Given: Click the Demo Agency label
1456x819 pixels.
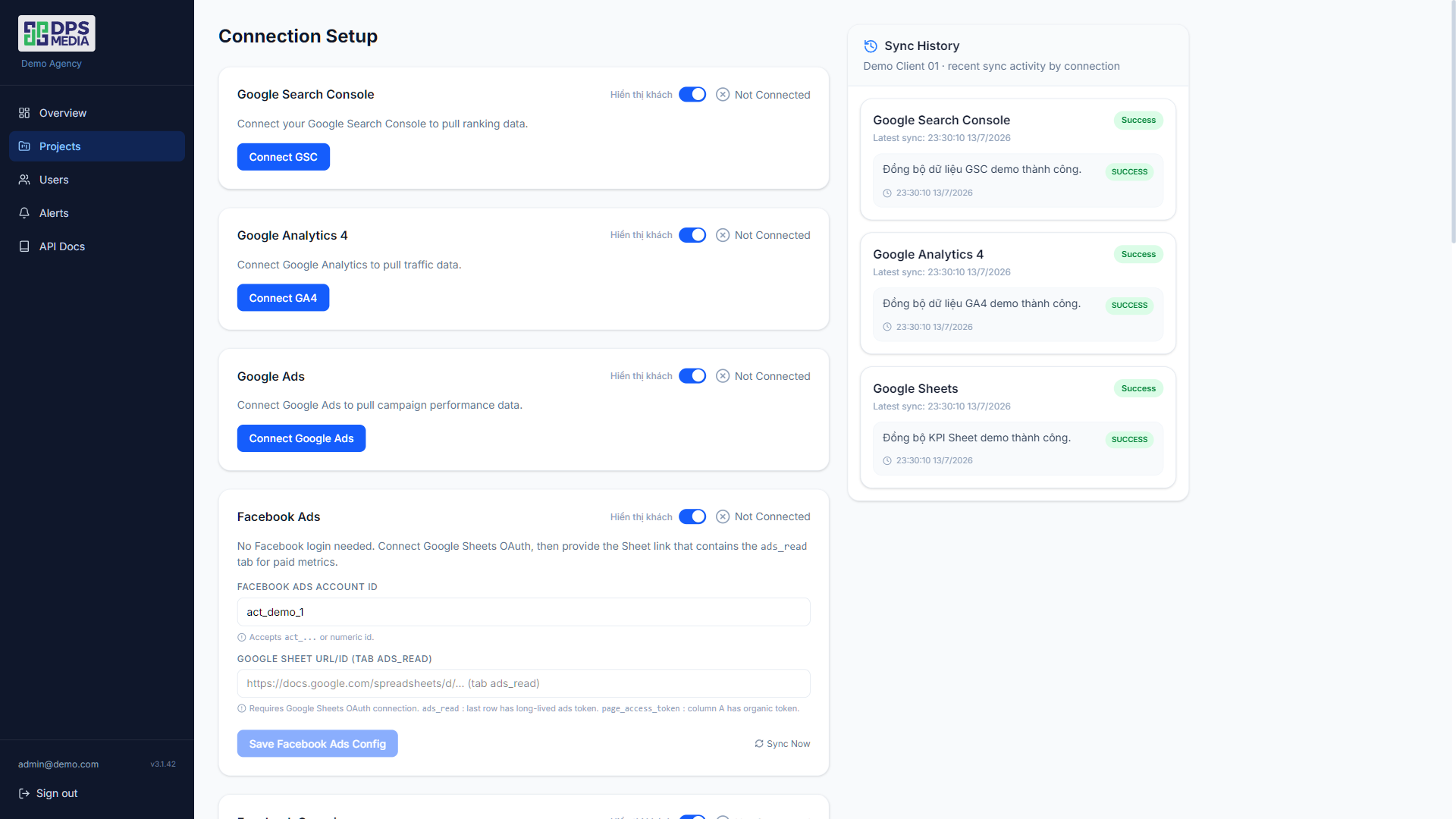Looking at the screenshot, I should (52, 64).
